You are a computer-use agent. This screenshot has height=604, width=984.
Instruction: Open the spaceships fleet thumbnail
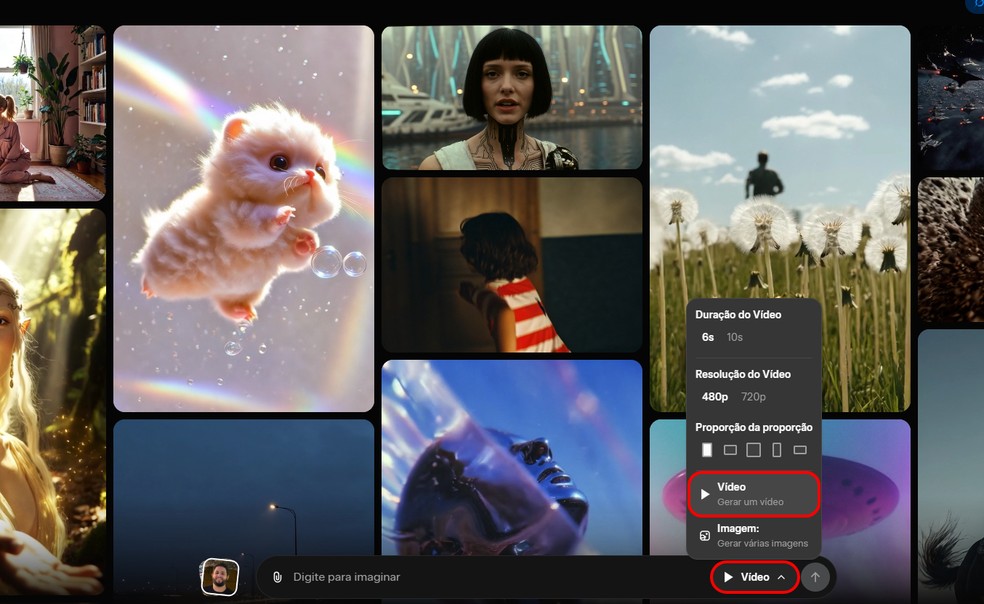click(x=951, y=98)
